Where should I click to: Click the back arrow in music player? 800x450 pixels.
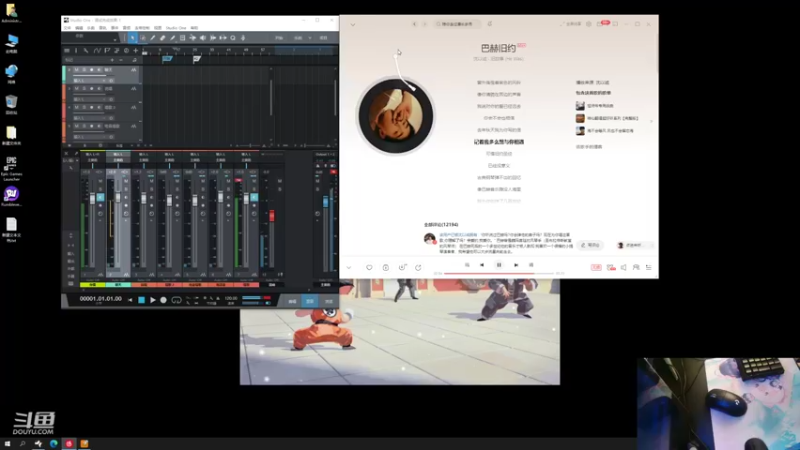[414, 24]
